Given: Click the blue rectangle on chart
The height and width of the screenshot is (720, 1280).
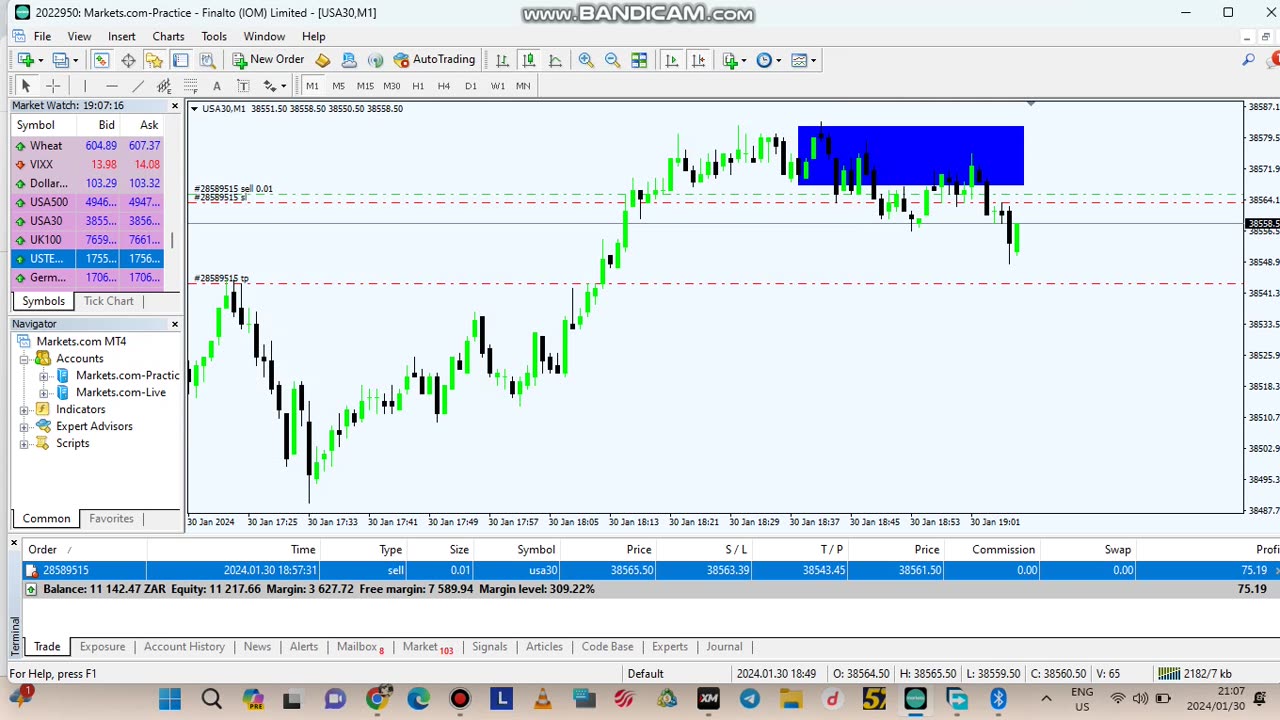Looking at the screenshot, I should pos(911,155).
